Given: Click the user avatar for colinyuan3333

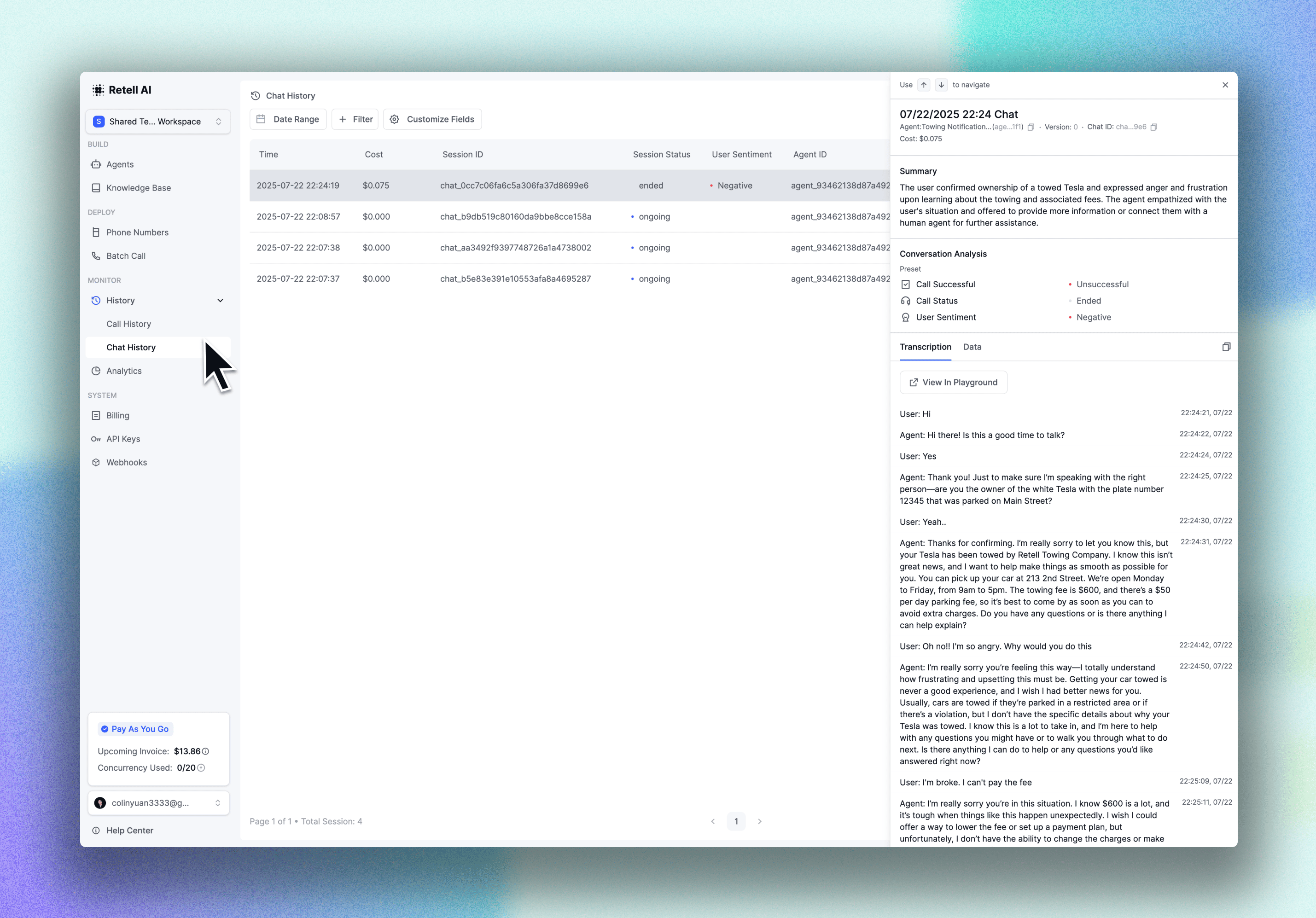Looking at the screenshot, I should pyautogui.click(x=100, y=803).
